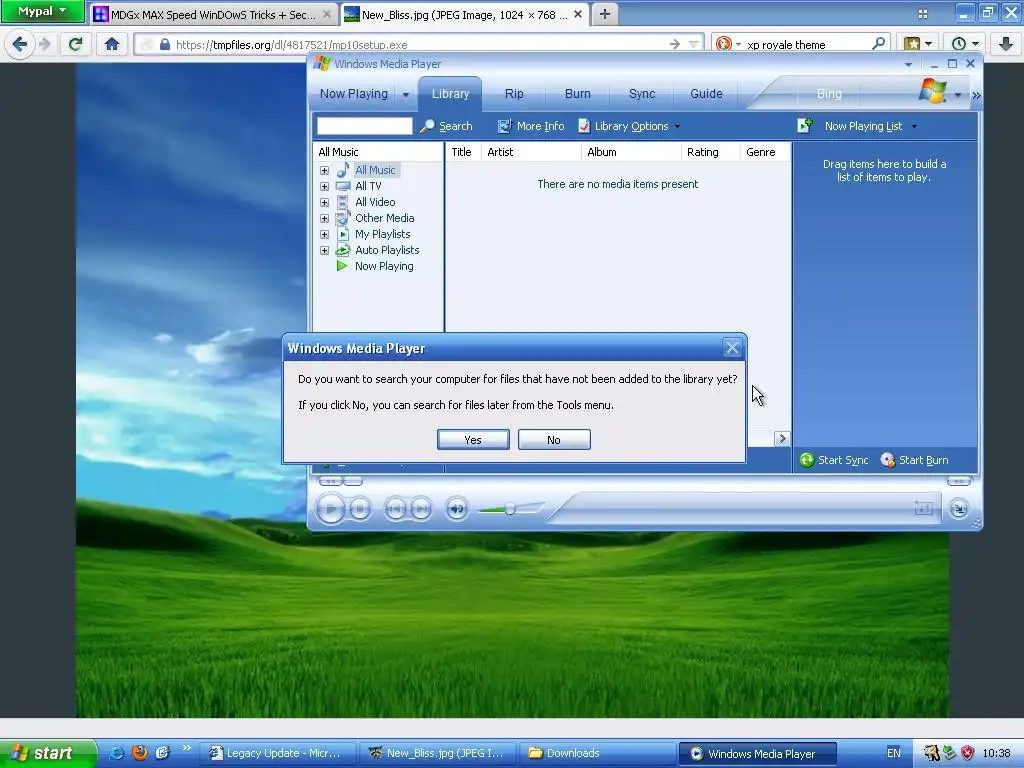The height and width of the screenshot is (768, 1024).
Task: Click the Search magnifier button
Action: (447, 126)
